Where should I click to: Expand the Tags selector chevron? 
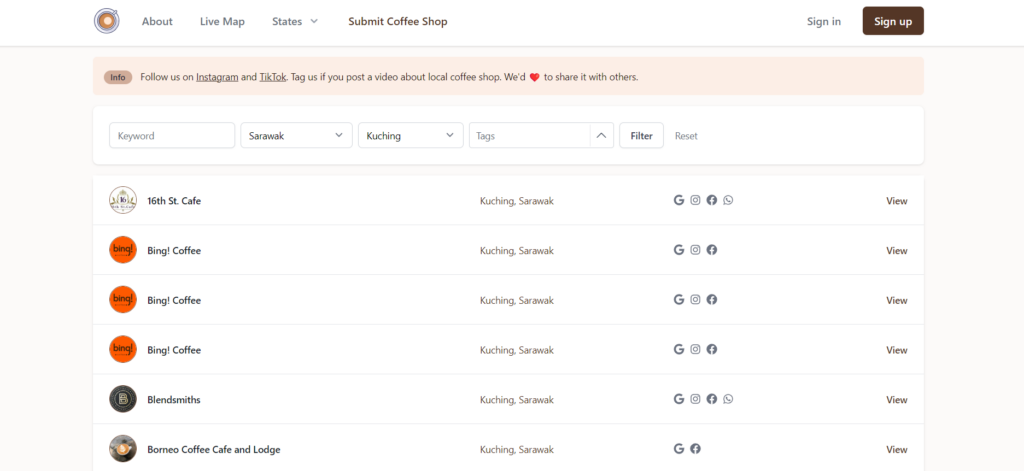click(x=601, y=135)
